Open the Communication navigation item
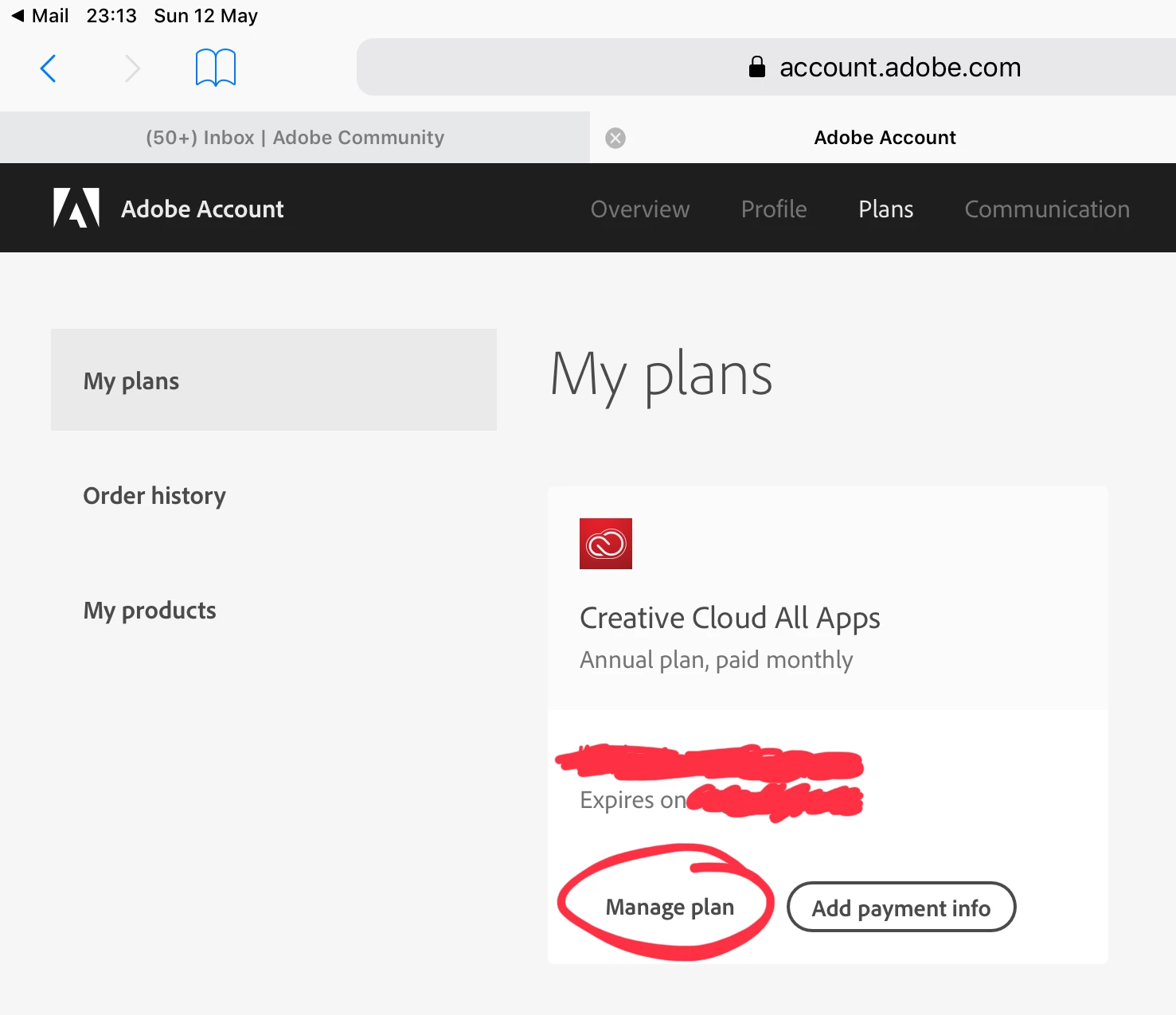The image size is (1176, 1015). click(x=1047, y=209)
